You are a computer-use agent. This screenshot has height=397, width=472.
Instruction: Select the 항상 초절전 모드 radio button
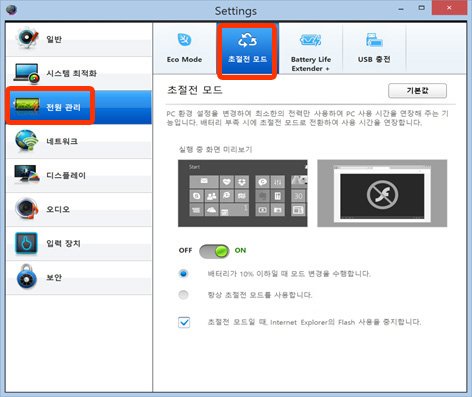coord(183,295)
